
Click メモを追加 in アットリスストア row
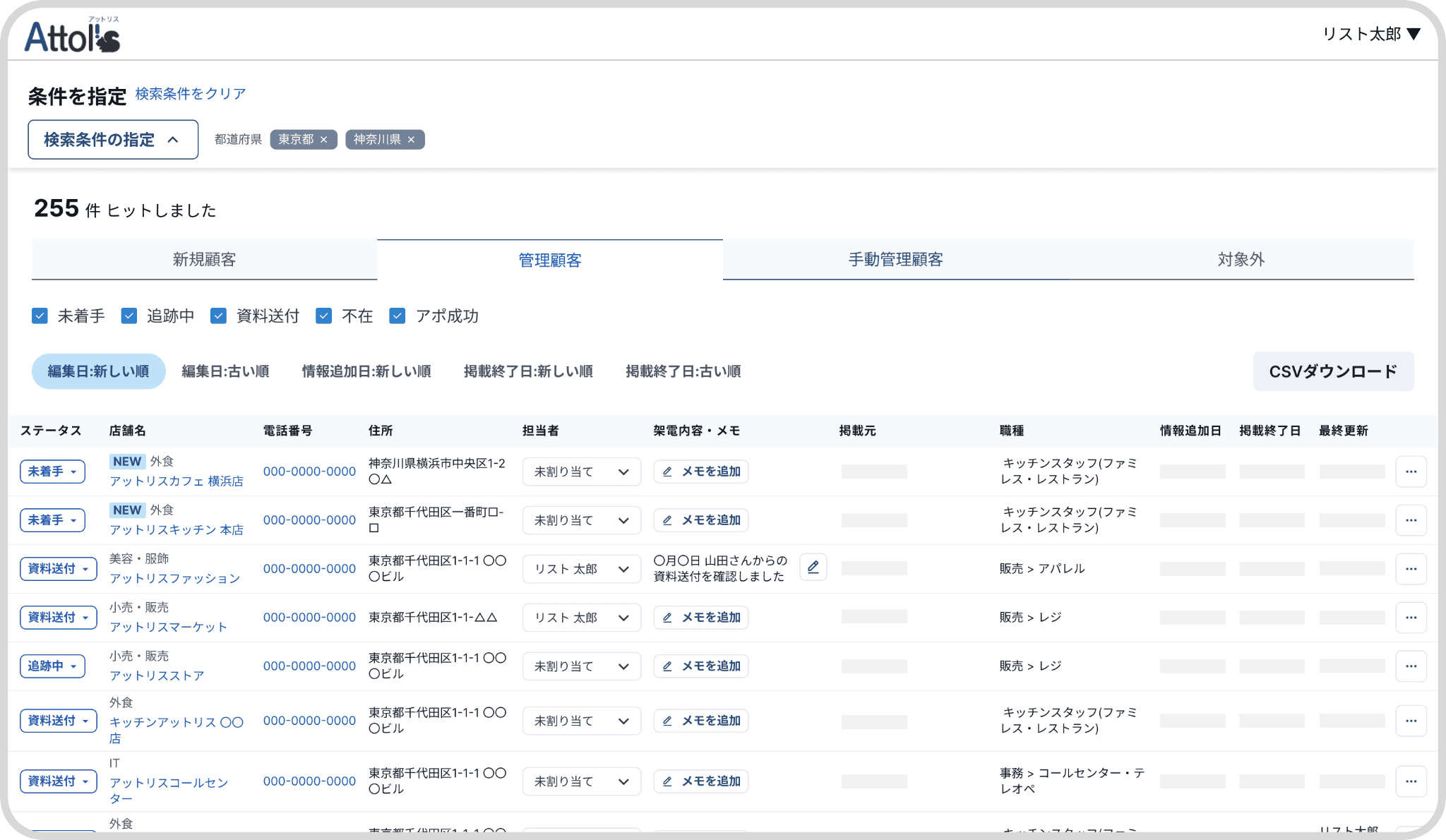[x=701, y=666]
